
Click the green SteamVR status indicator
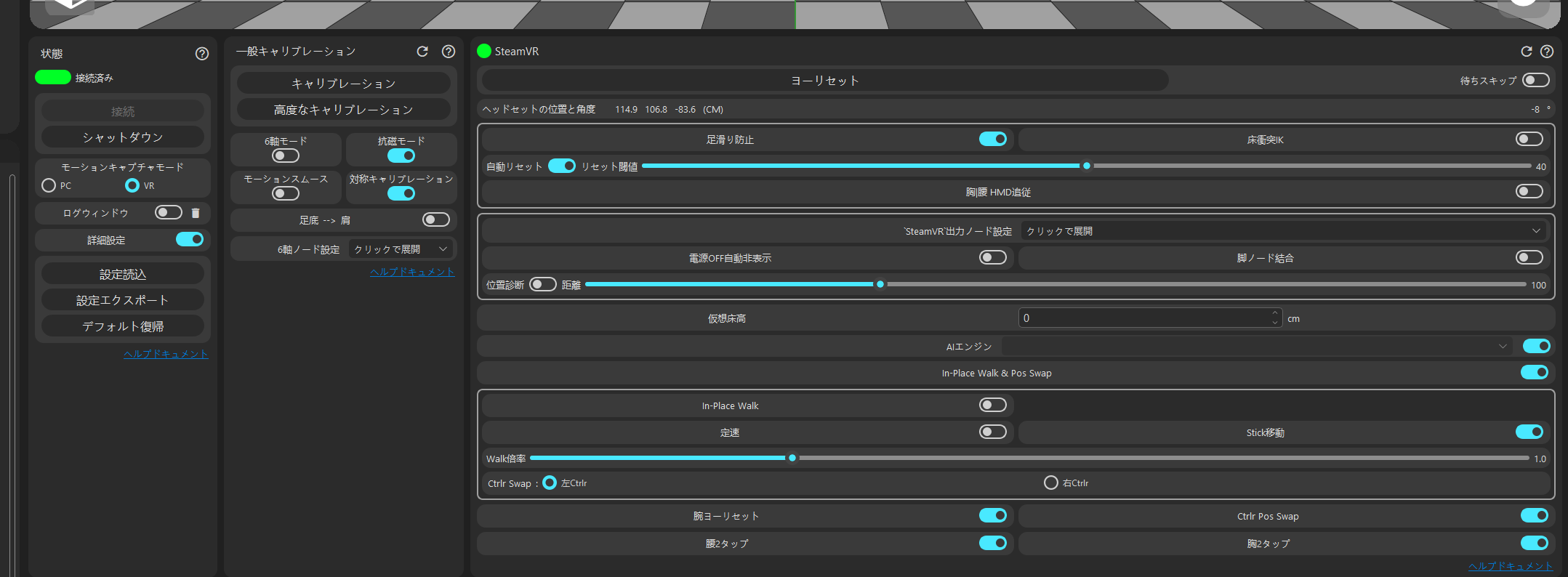point(484,51)
